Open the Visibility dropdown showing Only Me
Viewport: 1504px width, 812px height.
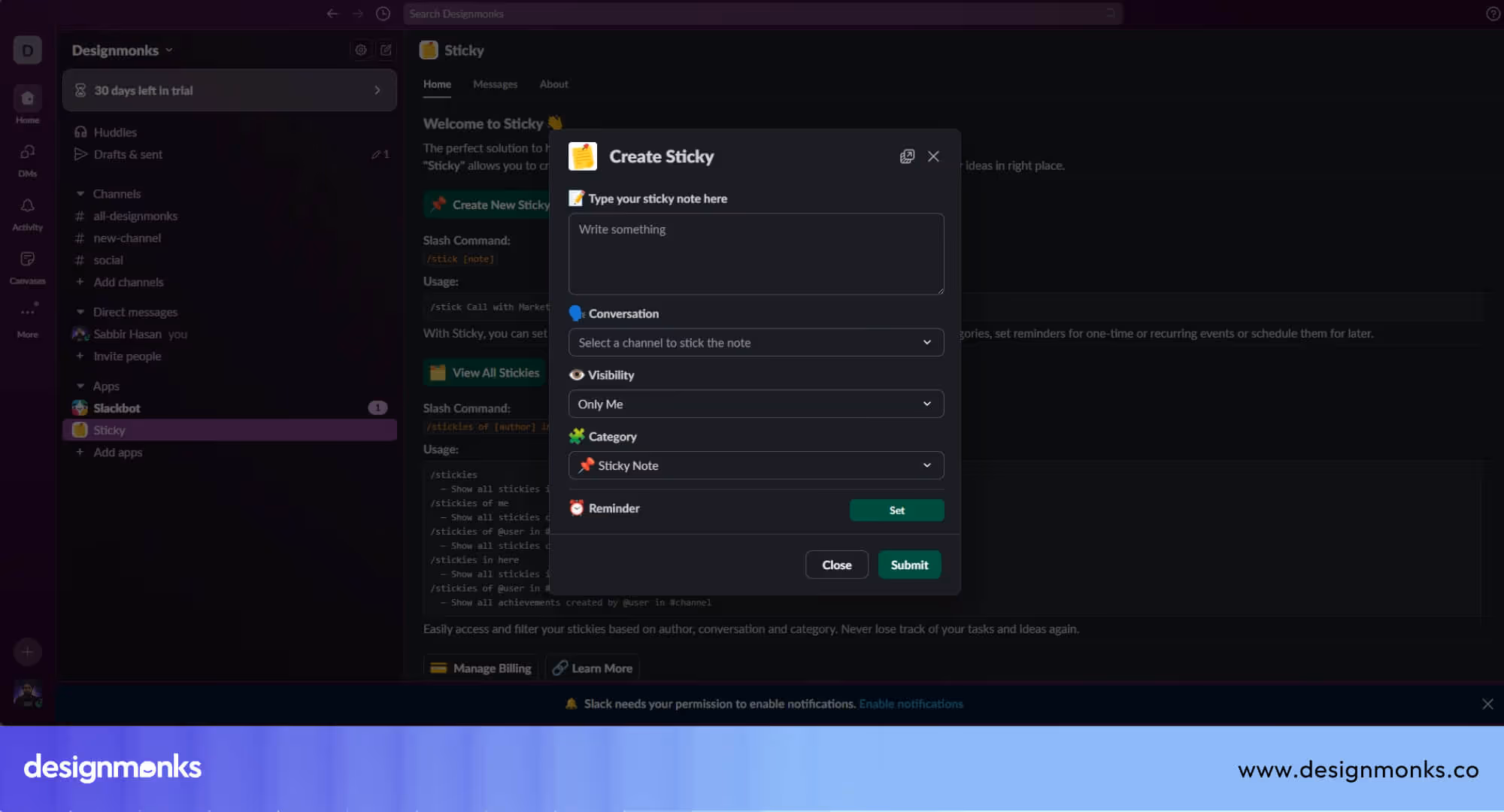coord(756,404)
